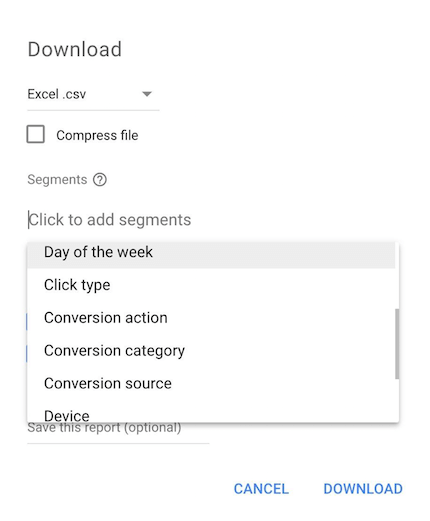Screen dimensions: 430x521
Task: Toggle compression via the Compress file label
Action: pyautogui.click(x=97, y=135)
